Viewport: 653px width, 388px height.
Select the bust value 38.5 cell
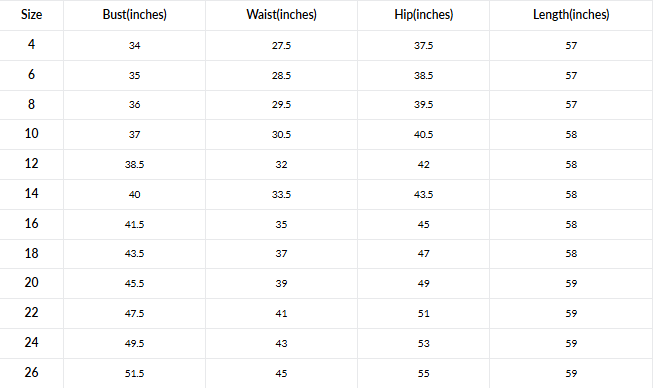point(135,164)
